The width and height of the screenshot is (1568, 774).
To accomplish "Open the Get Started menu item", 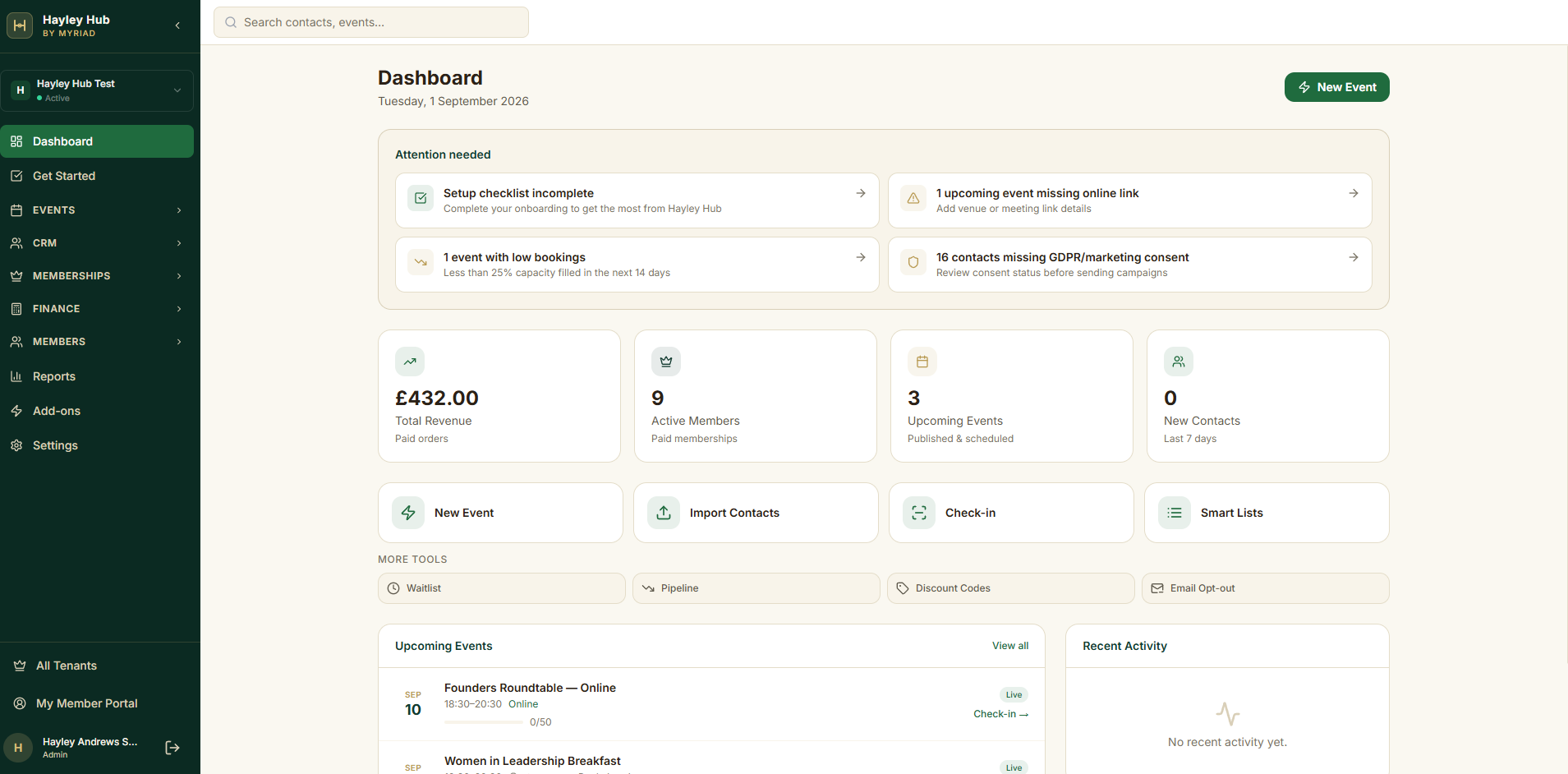I will 97,176.
